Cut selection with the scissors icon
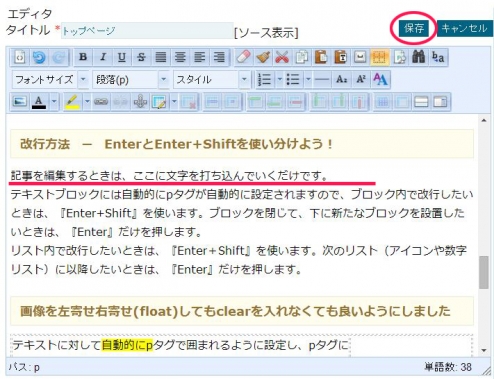The width and height of the screenshot is (494, 379). 282,57
